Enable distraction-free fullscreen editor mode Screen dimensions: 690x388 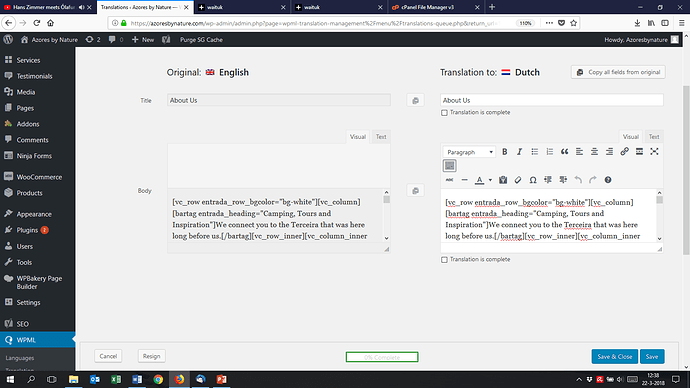coord(654,152)
